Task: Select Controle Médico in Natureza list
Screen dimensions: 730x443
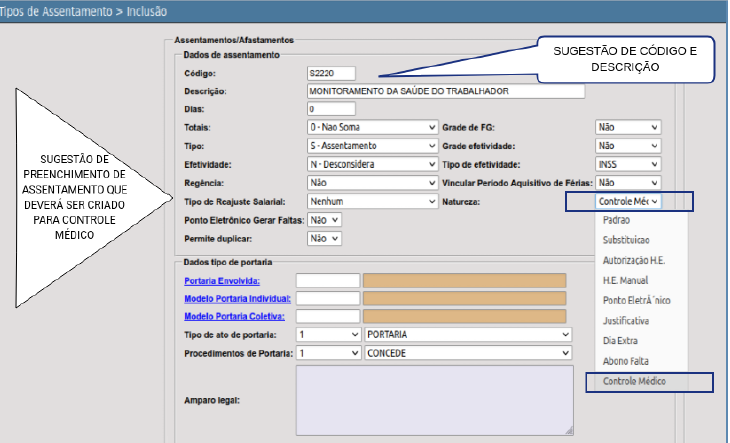Action: click(634, 381)
